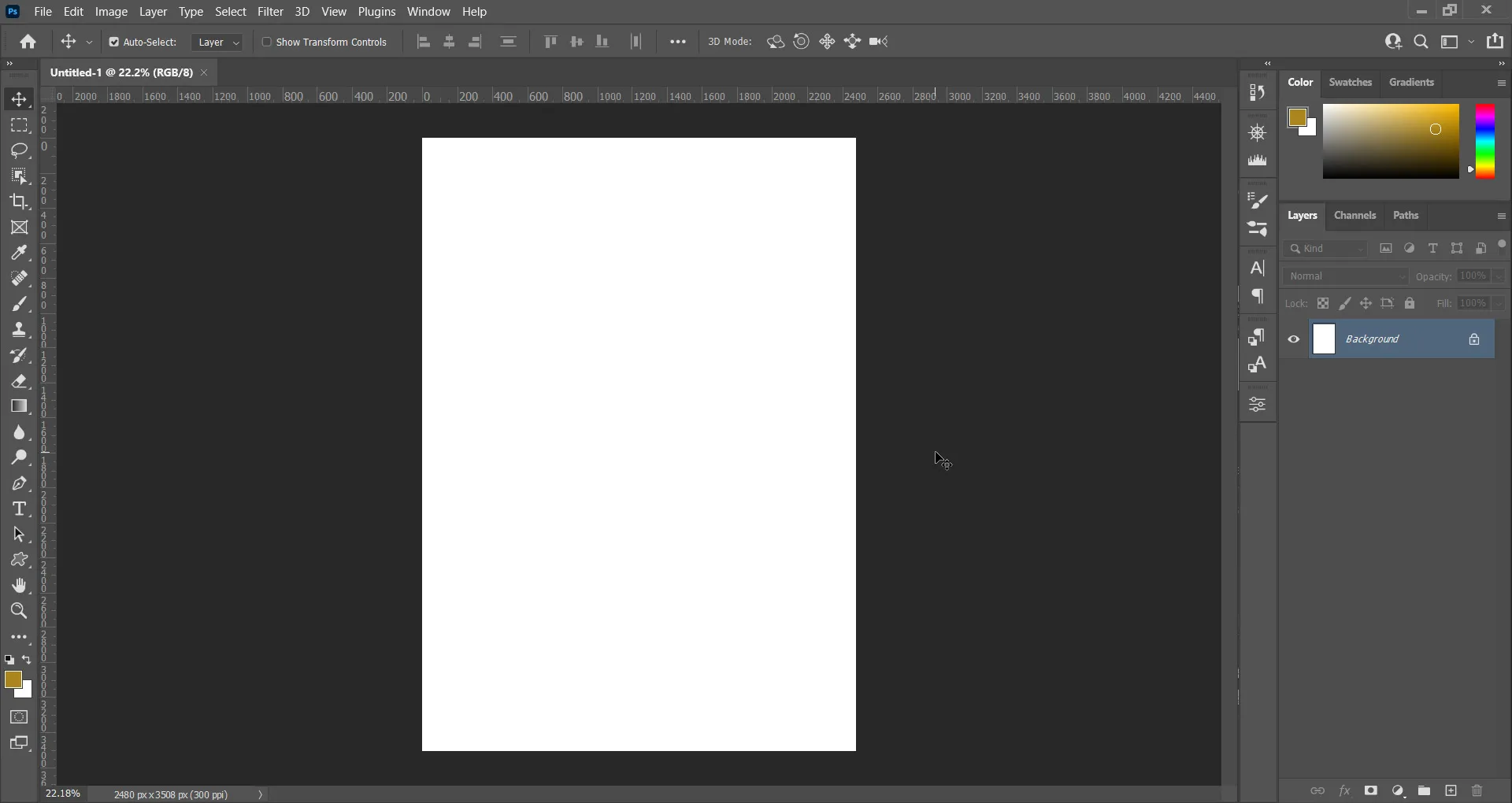Viewport: 1512px width, 803px height.
Task: Disable the Auto-Select checkbox
Action: point(113,43)
